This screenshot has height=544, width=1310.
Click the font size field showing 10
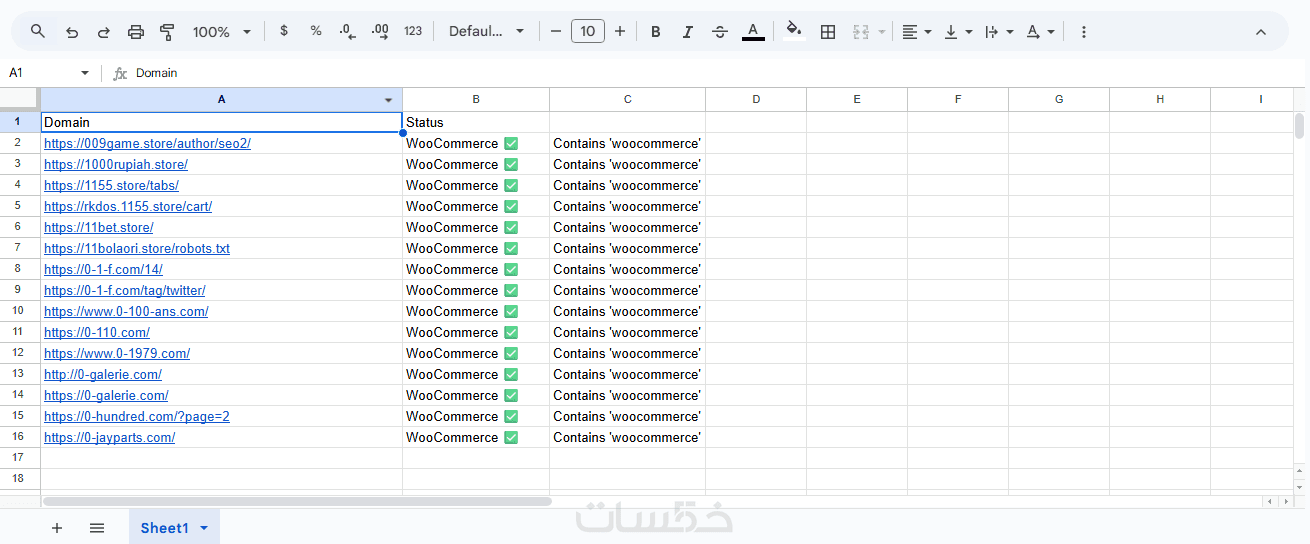[x=588, y=31]
